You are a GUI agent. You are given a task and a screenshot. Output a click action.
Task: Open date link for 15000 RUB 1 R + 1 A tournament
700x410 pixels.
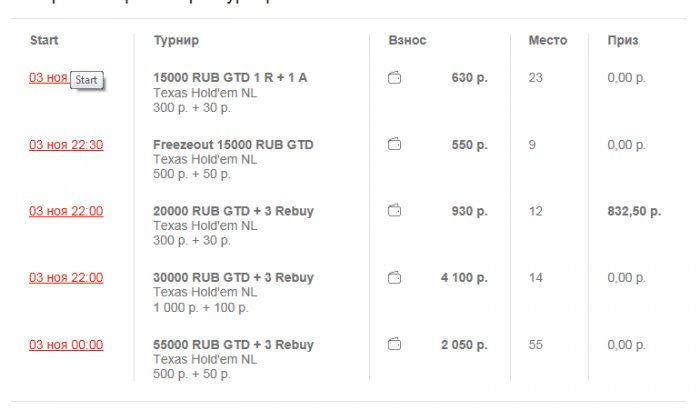point(48,78)
